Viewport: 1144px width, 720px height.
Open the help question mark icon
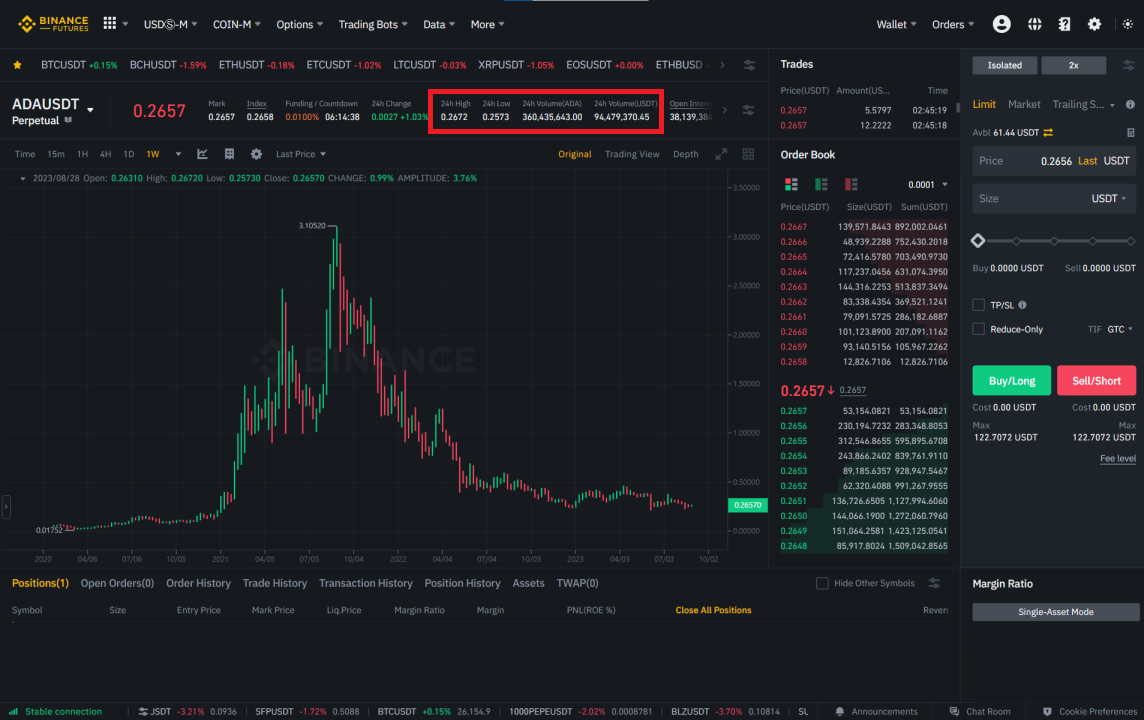click(x=1064, y=24)
